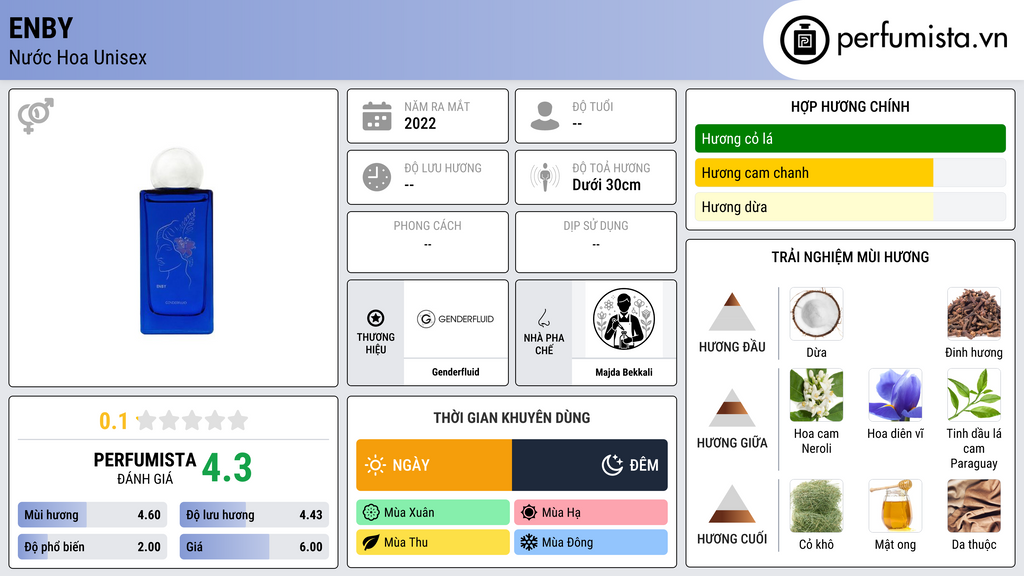The width and height of the screenshot is (1024, 576).
Task: Click the Phong cách style box
Action: 428,242
